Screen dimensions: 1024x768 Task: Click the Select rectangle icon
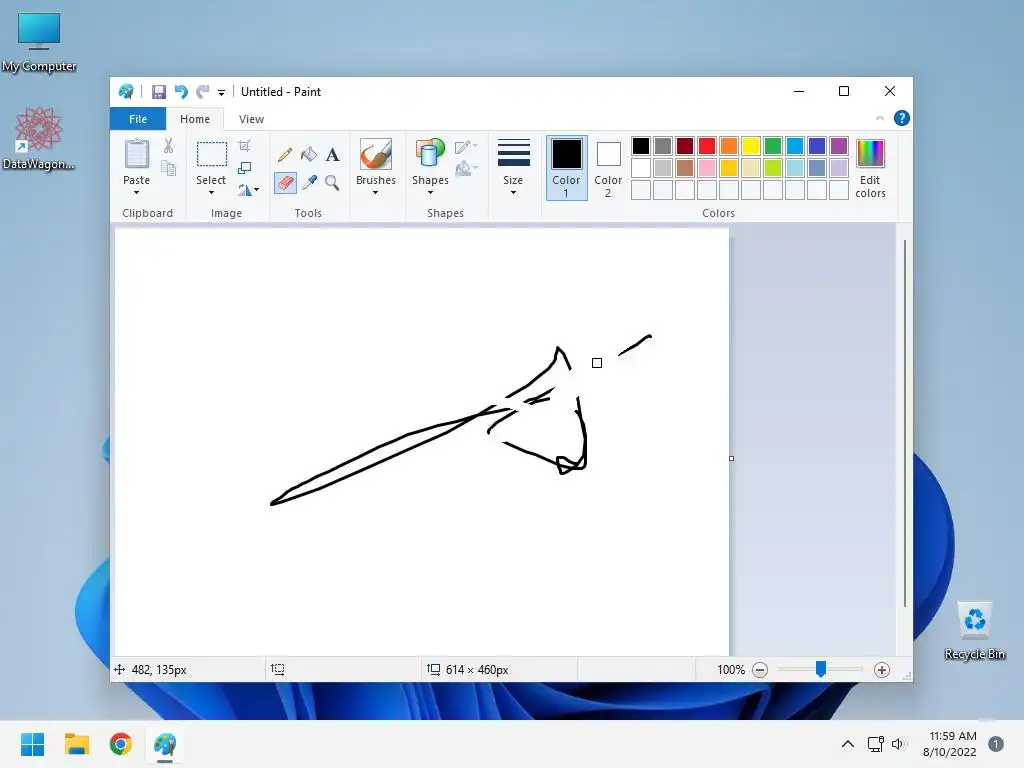tap(211, 154)
